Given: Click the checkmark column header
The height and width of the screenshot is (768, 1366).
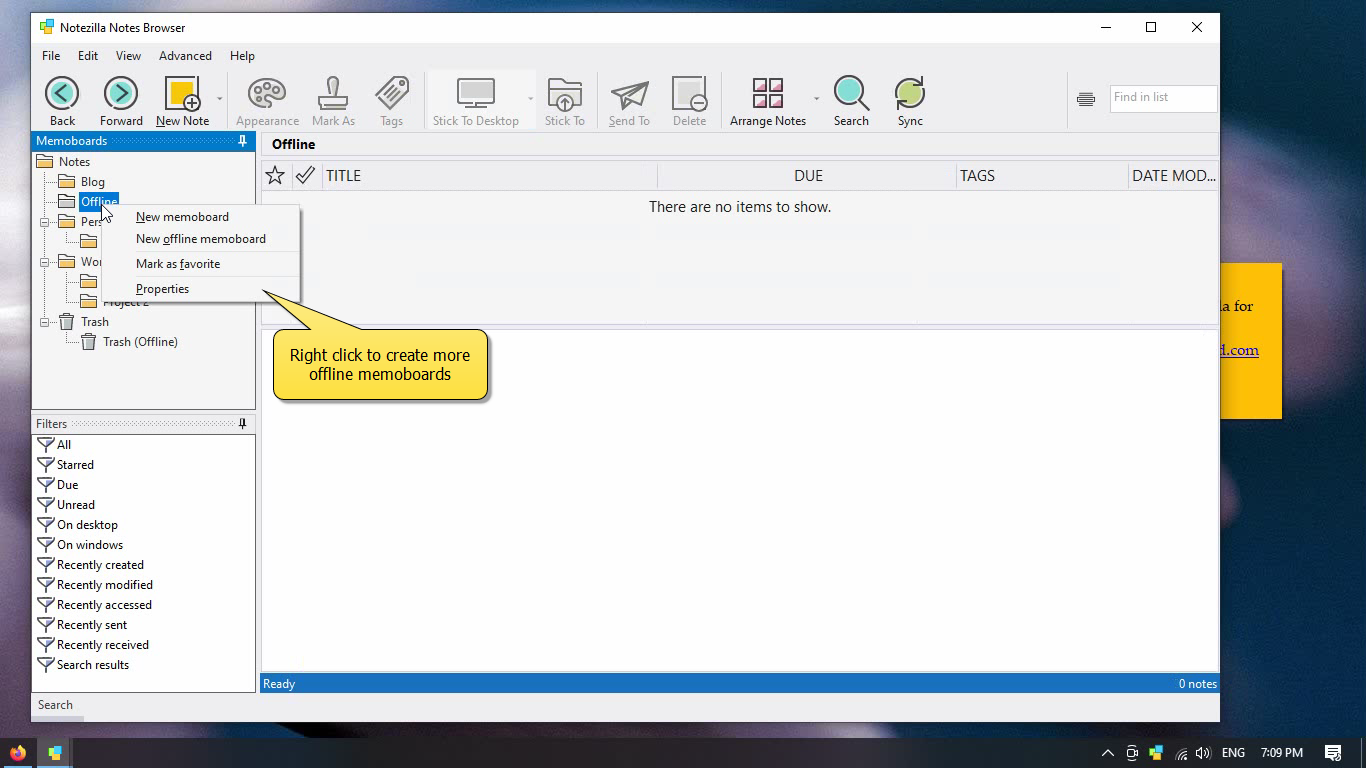Looking at the screenshot, I should (x=305, y=175).
